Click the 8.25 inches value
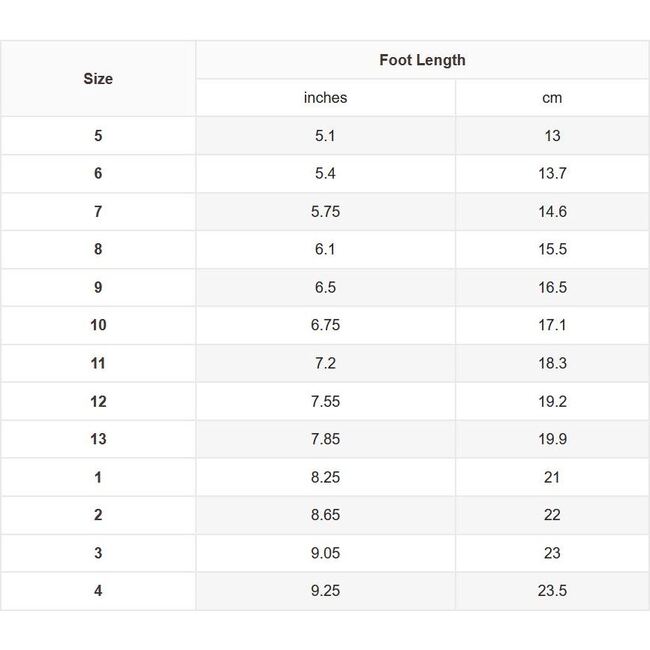Image resolution: width=650 pixels, height=650 pixels. click(325, 478)
